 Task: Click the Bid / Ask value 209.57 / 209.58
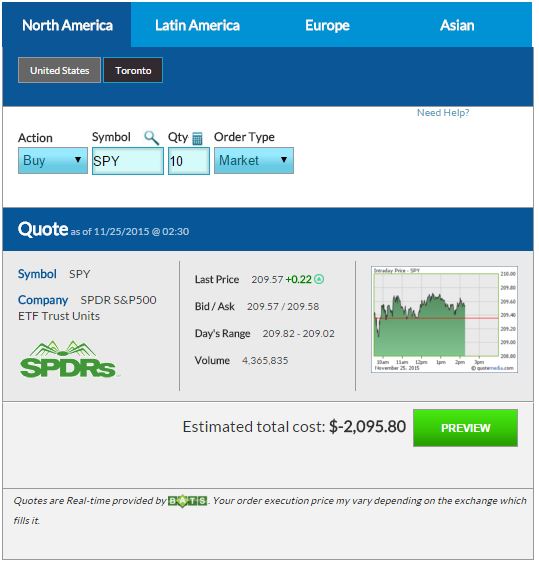(283, 306)
